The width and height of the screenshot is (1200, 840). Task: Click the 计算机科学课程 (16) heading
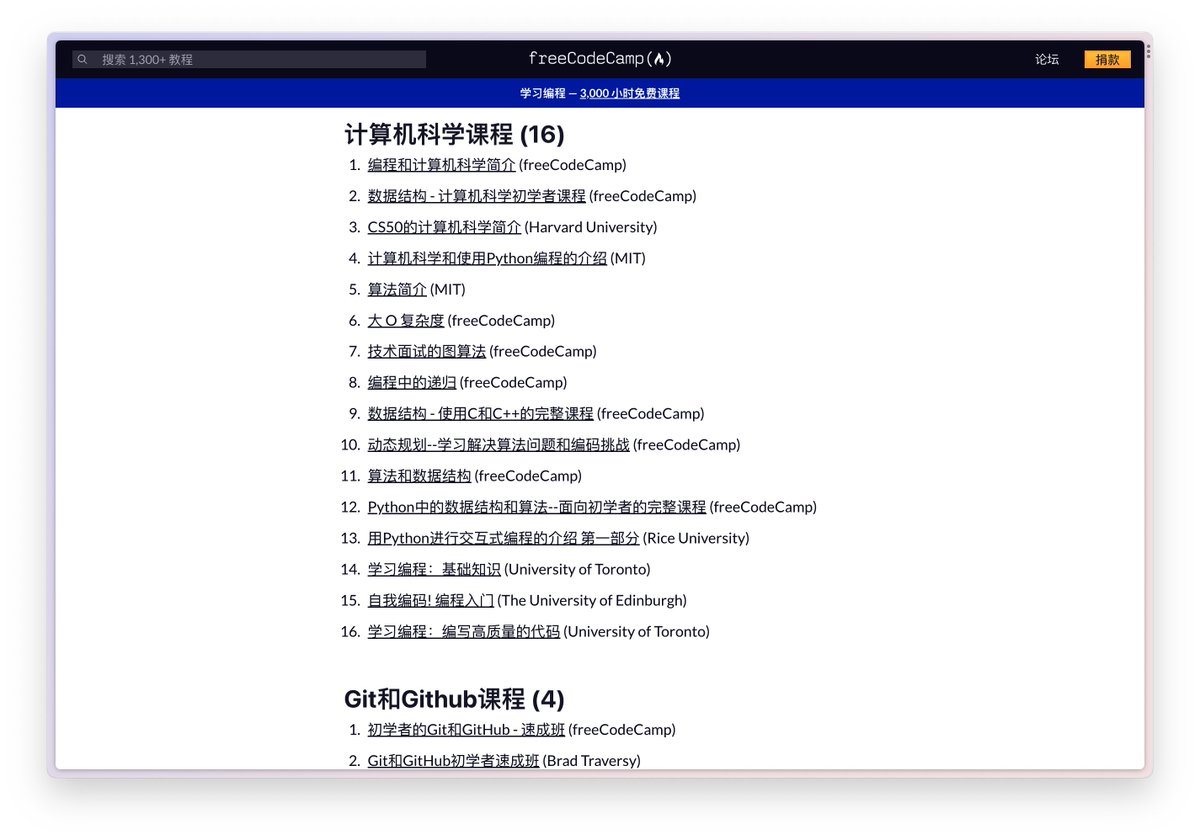coord(454,134)
